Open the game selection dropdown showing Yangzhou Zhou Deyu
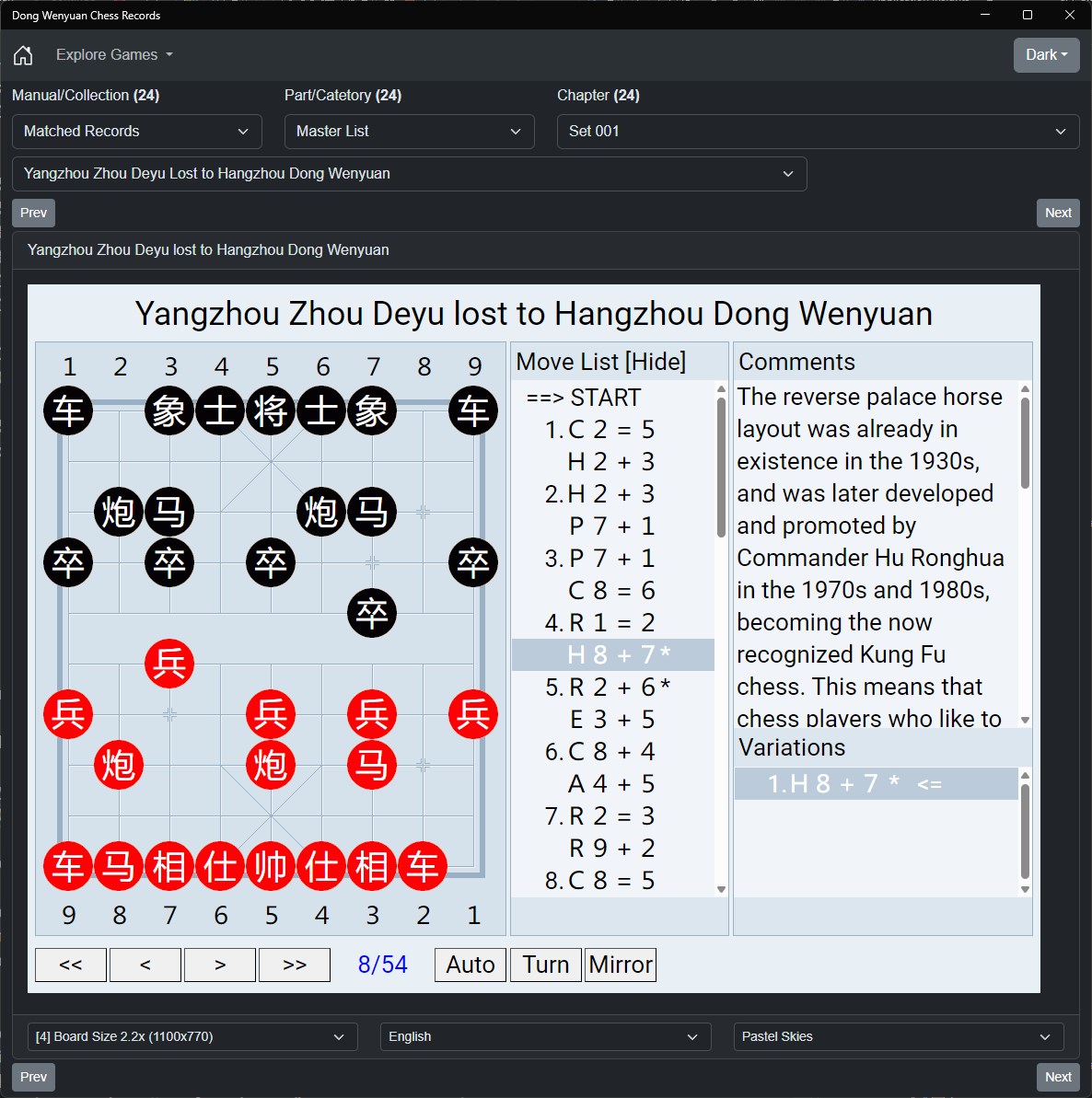This screenshot has width=1092, height=1098. 409,174
